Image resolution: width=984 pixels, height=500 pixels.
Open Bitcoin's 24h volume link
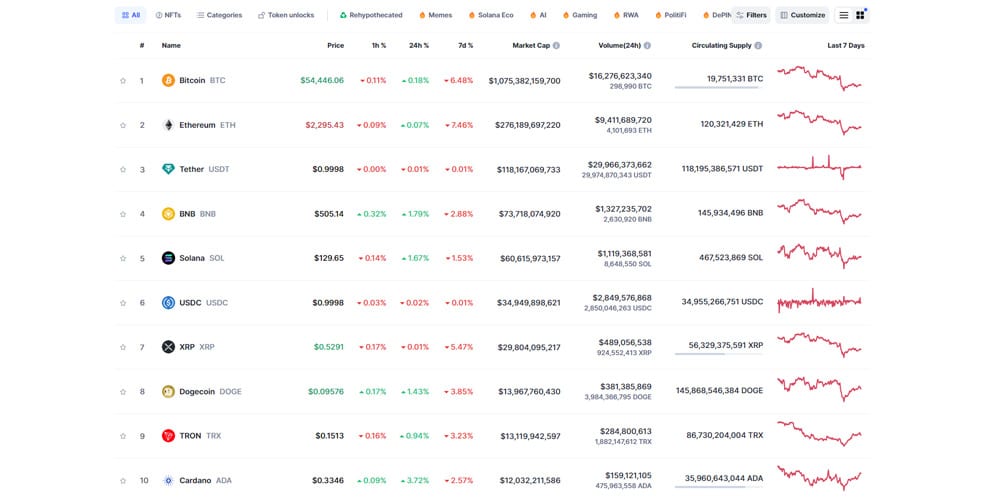coord(620,76)
